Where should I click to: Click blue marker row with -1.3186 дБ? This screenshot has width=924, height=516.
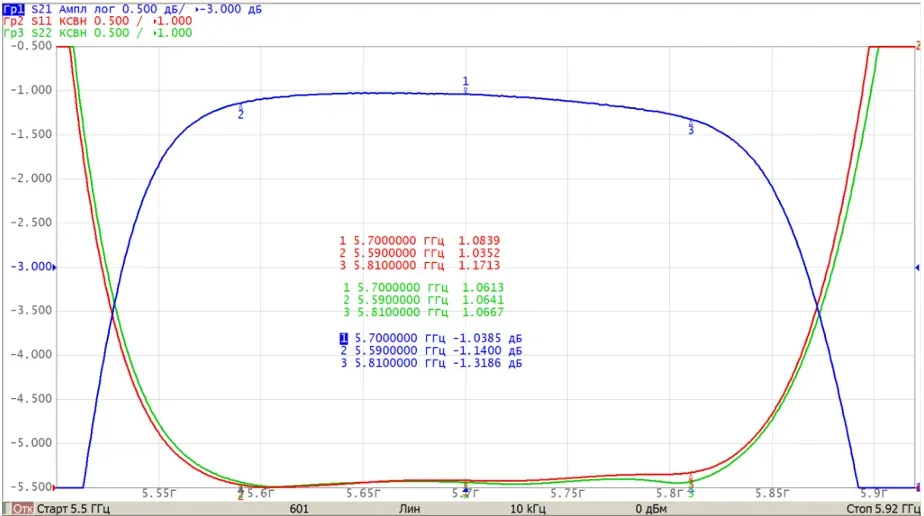pos(431,363)
